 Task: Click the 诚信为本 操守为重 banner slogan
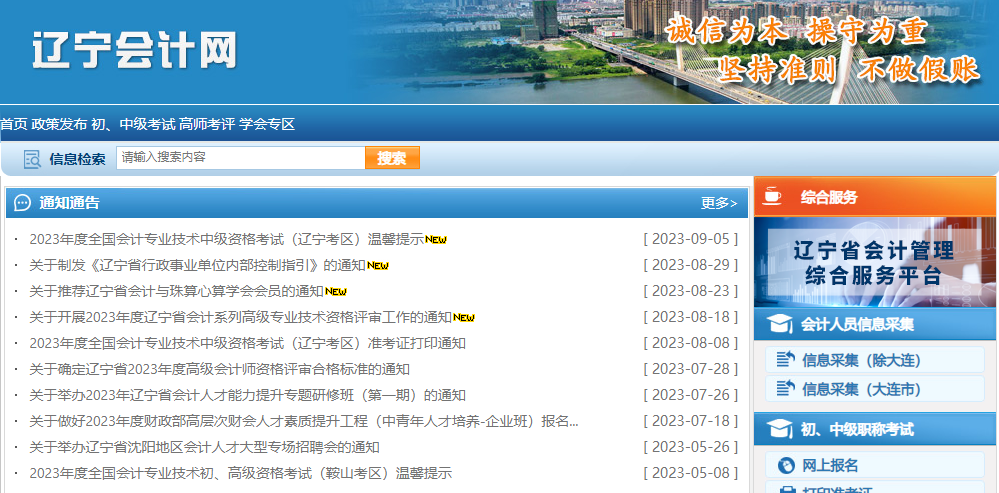tap(796, 31)
